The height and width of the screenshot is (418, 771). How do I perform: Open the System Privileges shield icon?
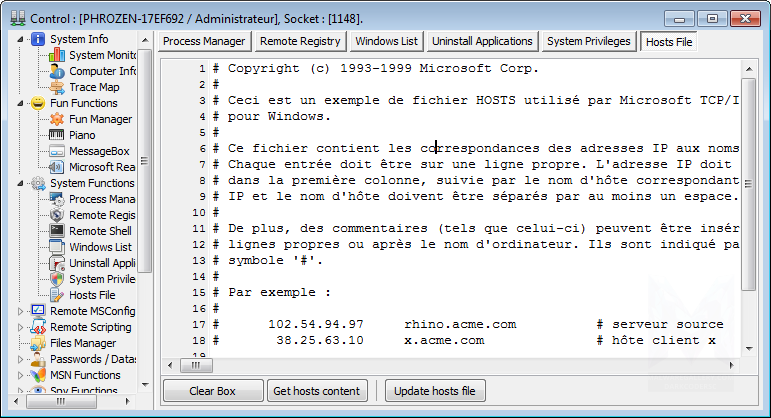tap(57, 279)
